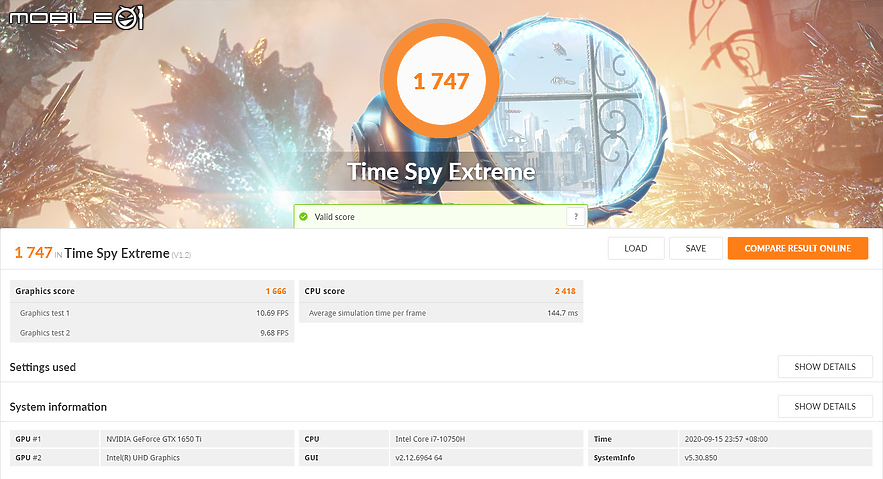Viewport: 883px width, 479px height.
Task: Click the orange 1 747 score circle
Action: click(x=441, y=82)
